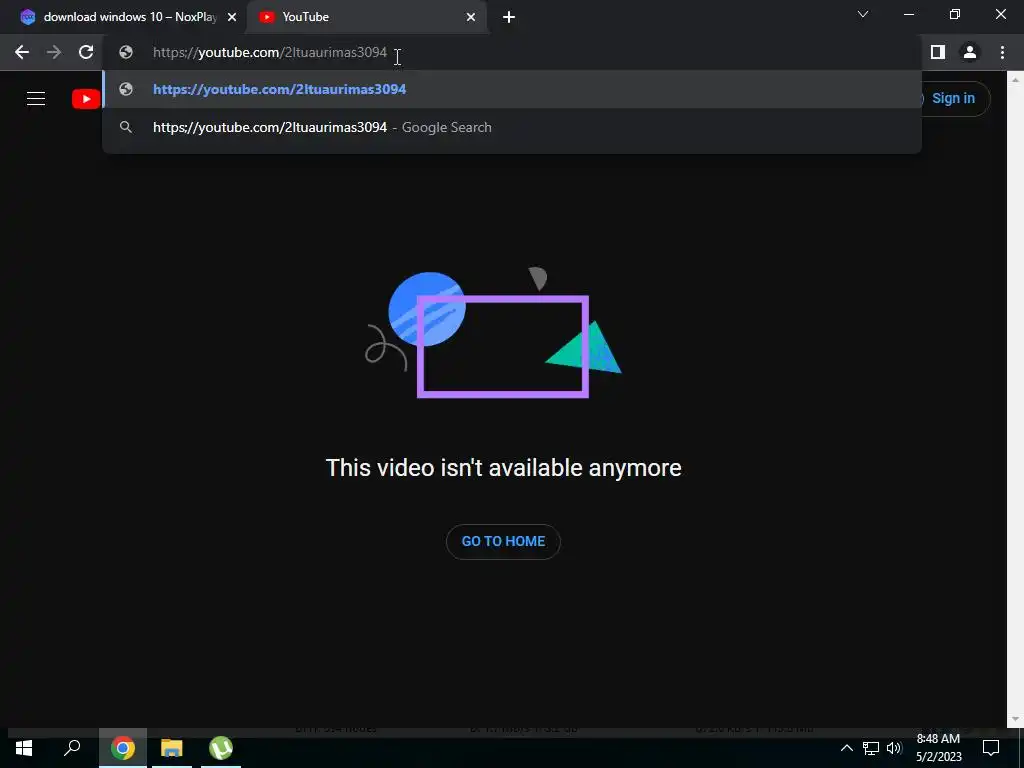Click Chrome icon in the taskbar

click(x=123, y=748)
